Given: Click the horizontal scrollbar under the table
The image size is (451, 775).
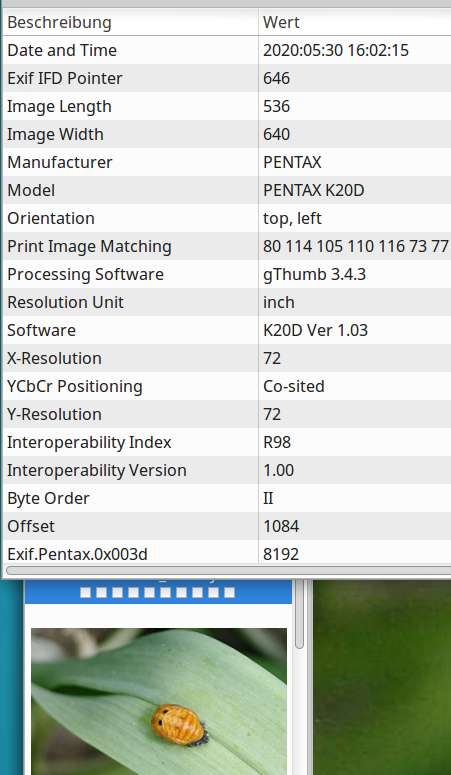Looking at the screenshot, I should pyautogui.click(x=227, y=570).
